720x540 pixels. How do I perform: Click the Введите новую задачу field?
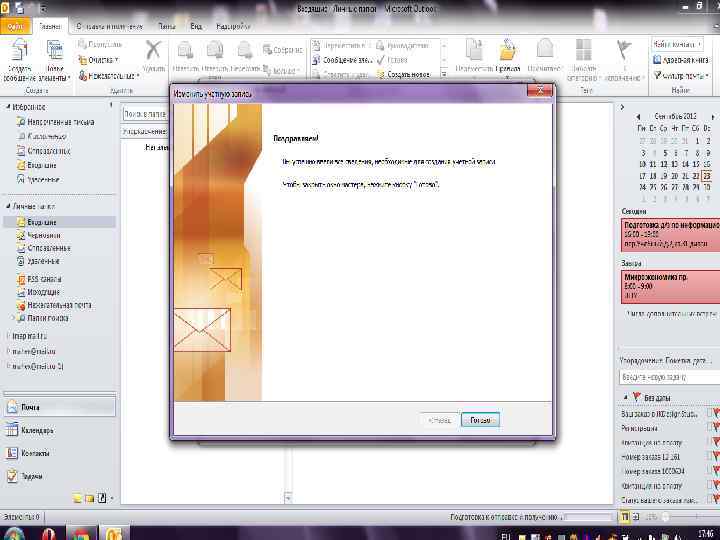point(669,377)
